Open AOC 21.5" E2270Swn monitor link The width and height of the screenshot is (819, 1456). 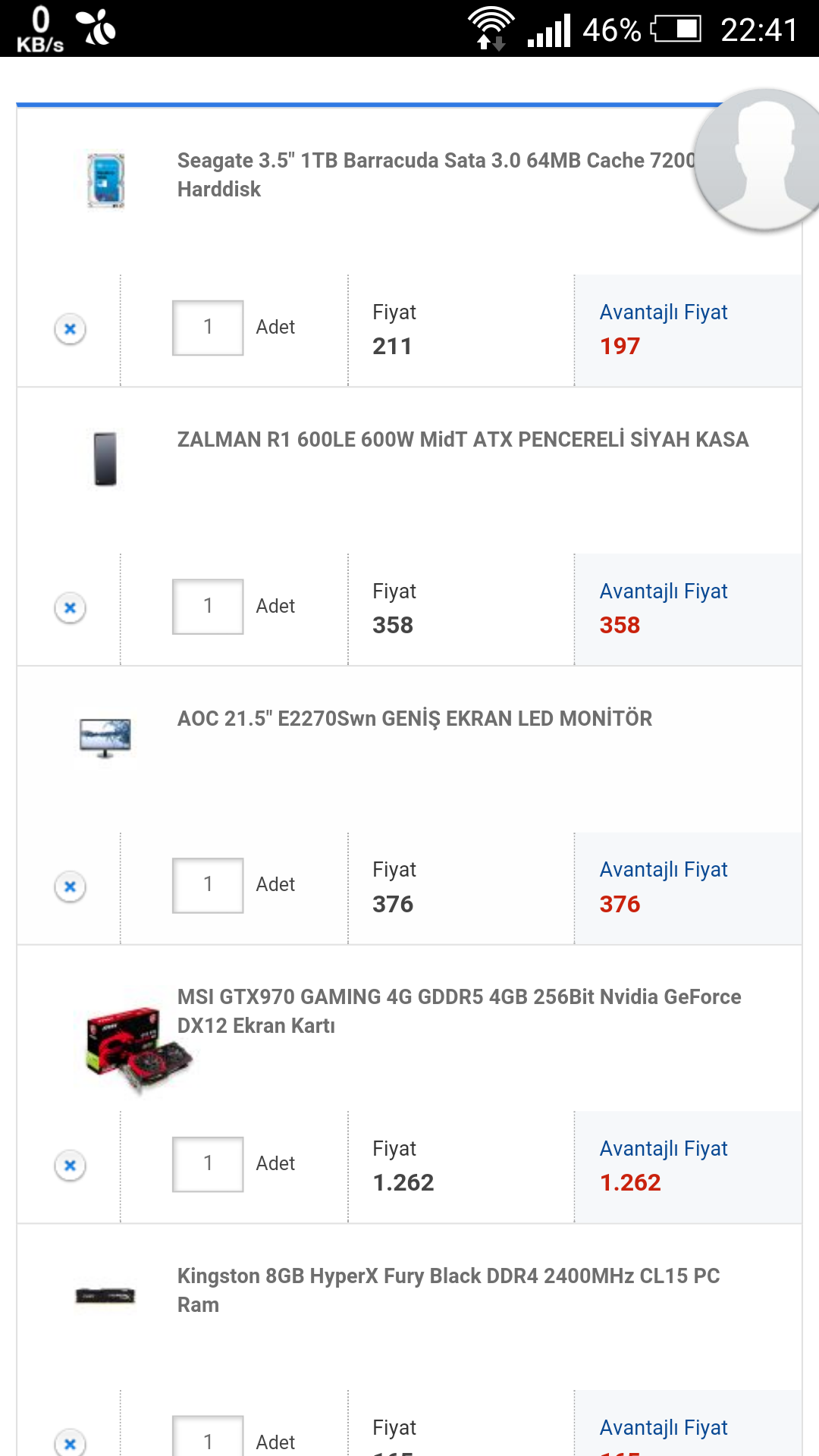pyautogui.click(x=414, y=719)
